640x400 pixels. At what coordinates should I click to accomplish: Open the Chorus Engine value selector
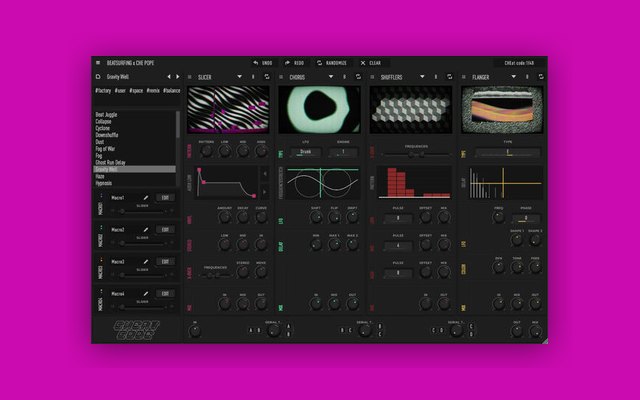tap(343, 153)
